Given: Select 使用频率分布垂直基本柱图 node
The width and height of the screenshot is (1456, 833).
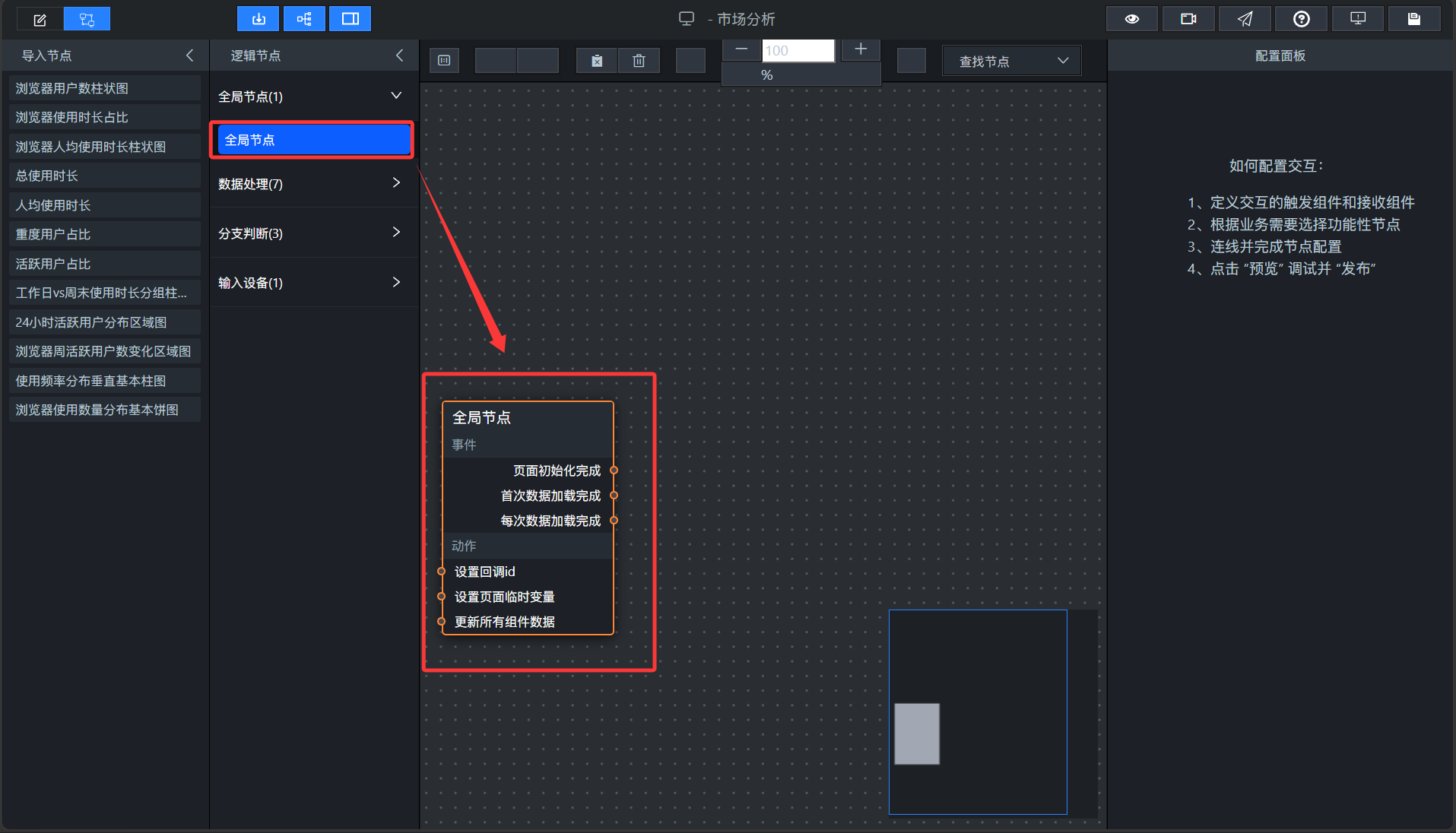Looking at the screenshot, I should [105, 381].
